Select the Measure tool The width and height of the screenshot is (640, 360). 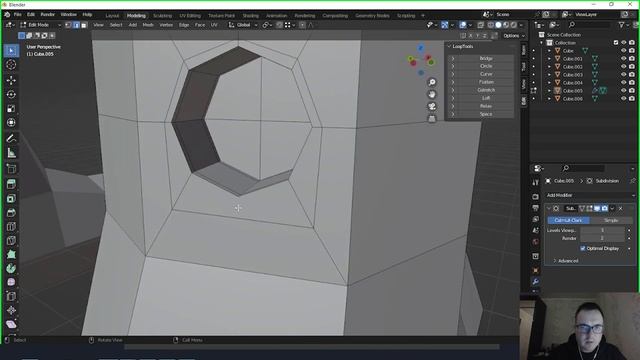click(x=11, y=153)
